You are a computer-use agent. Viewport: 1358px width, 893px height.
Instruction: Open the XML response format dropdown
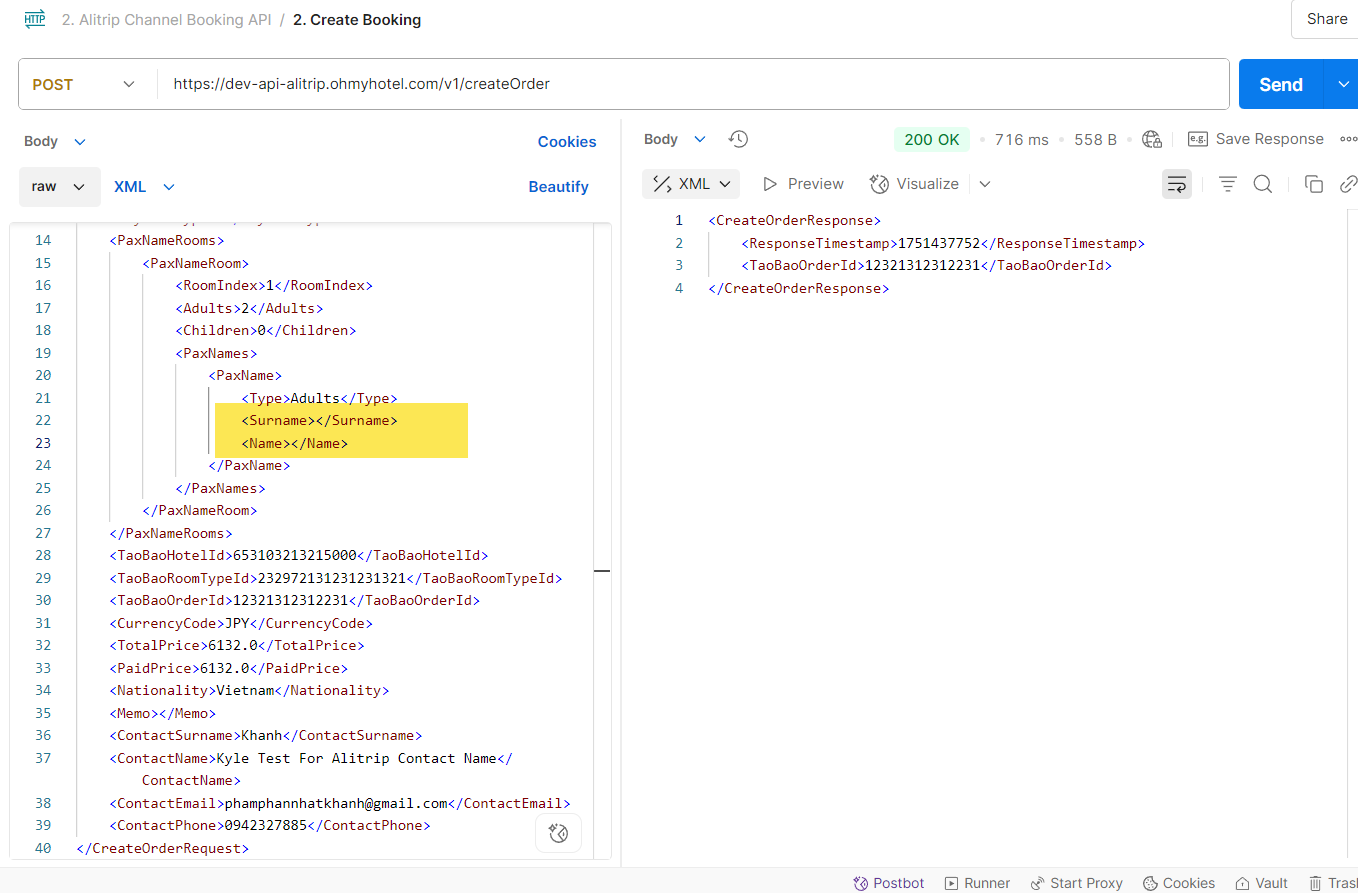click(691, 184)
